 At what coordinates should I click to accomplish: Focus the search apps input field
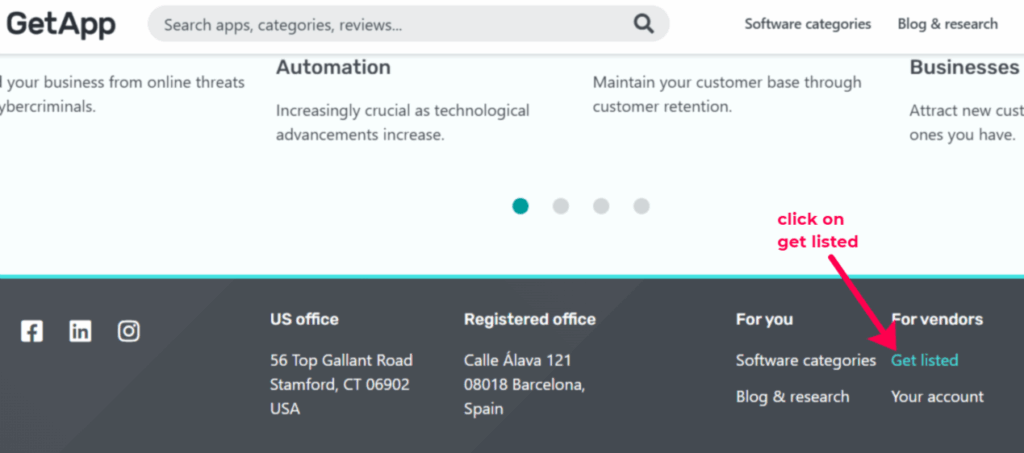coord(409,24)
